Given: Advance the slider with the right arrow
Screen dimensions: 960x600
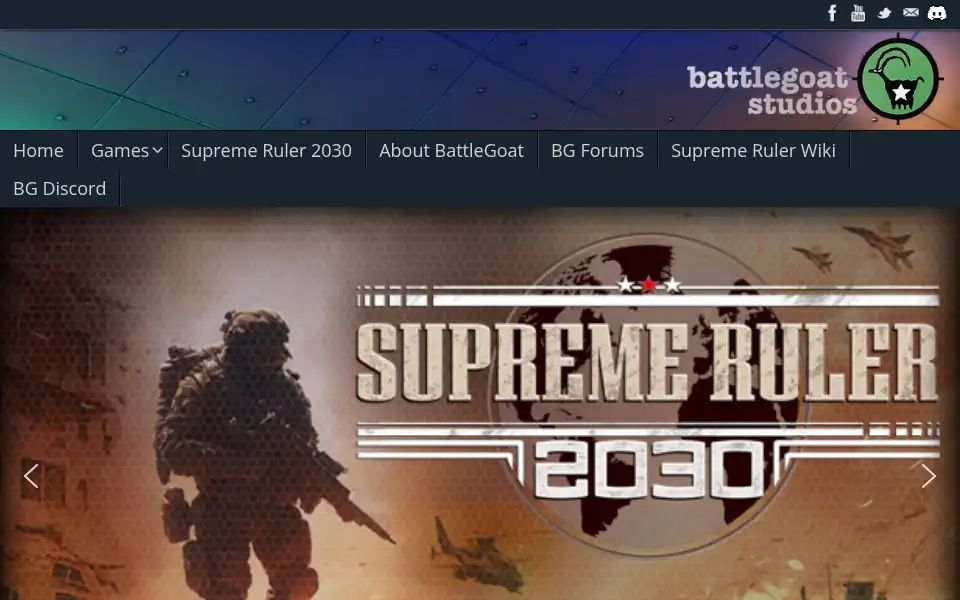Looking at the screenshot, I should pos(928,476).
